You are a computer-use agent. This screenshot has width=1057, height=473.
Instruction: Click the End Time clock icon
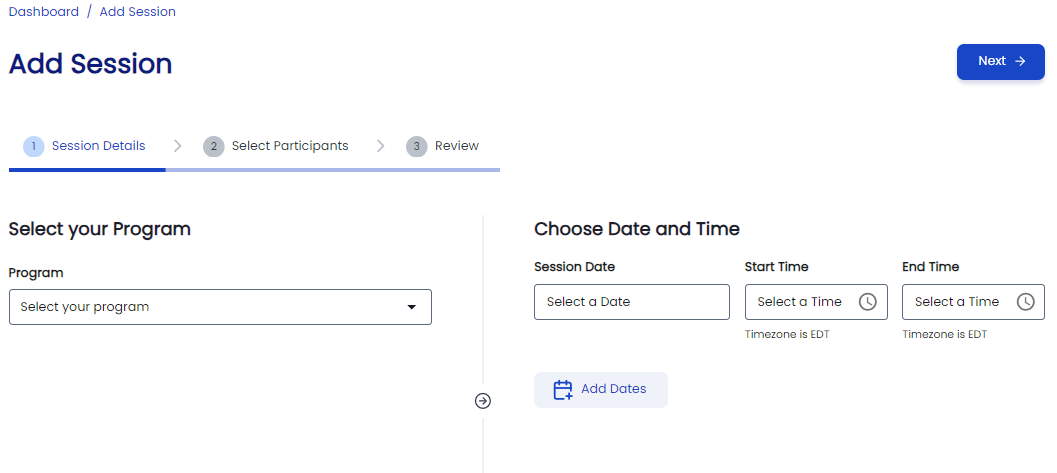1025,302
